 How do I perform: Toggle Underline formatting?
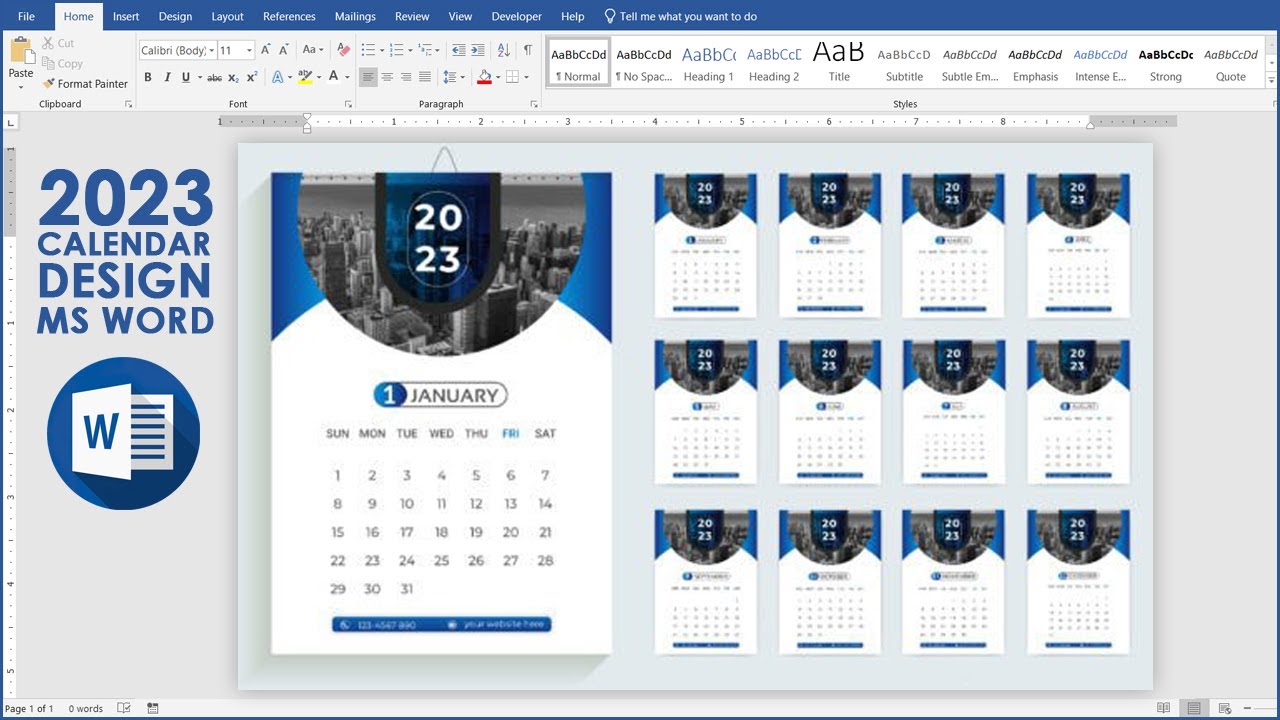[184, 77]
